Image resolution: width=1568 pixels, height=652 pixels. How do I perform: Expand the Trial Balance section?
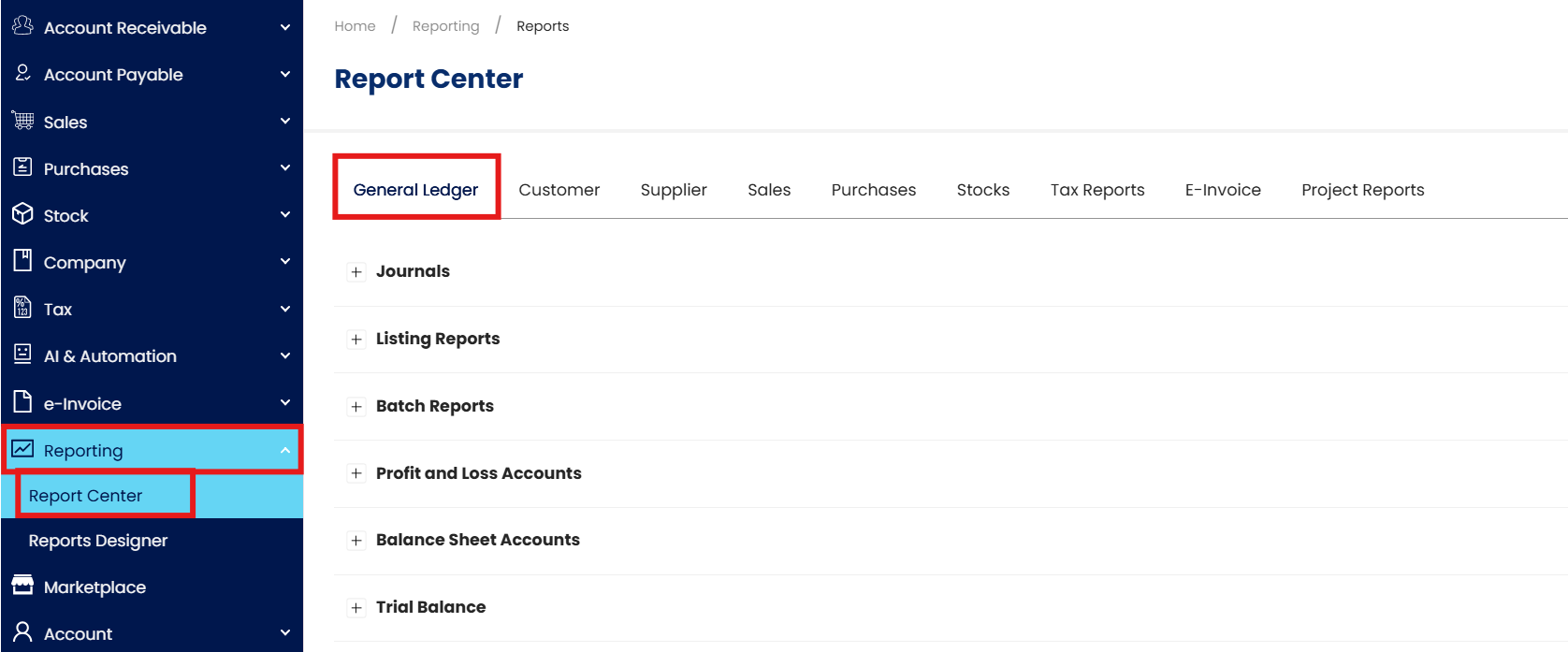[356, 608]
